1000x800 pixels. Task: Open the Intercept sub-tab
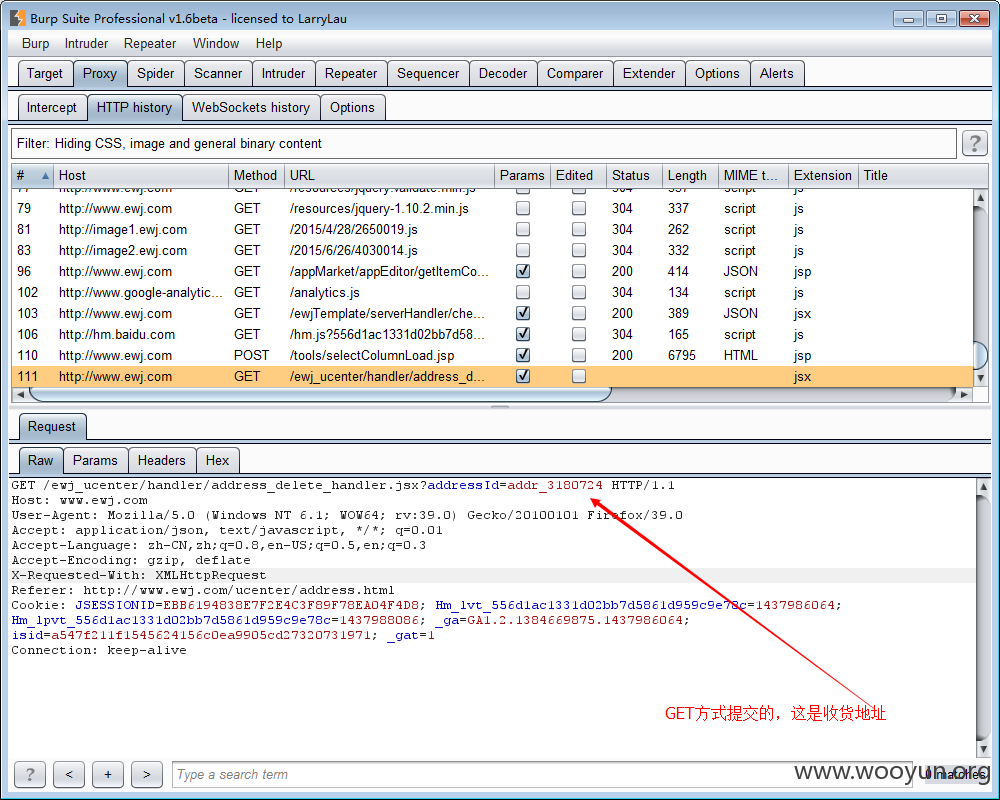point(52,107)
